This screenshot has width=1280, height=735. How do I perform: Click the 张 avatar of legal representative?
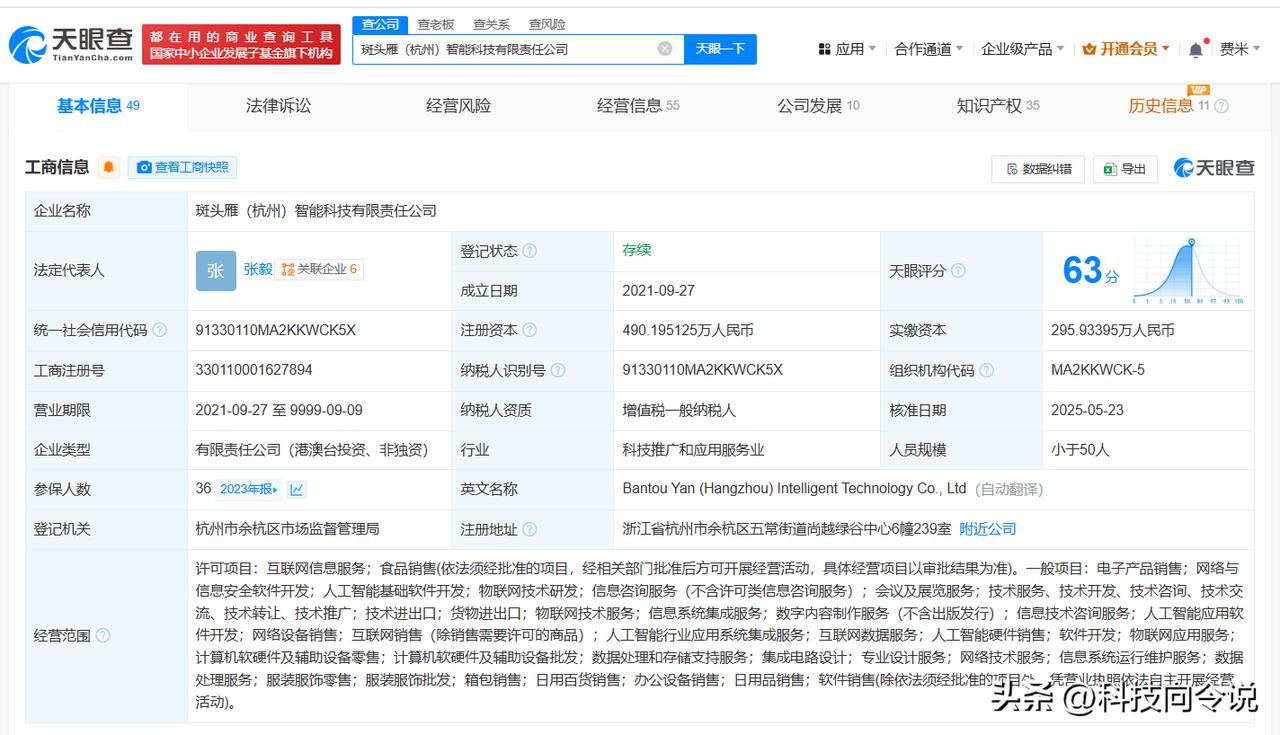[x=216, y=270]
